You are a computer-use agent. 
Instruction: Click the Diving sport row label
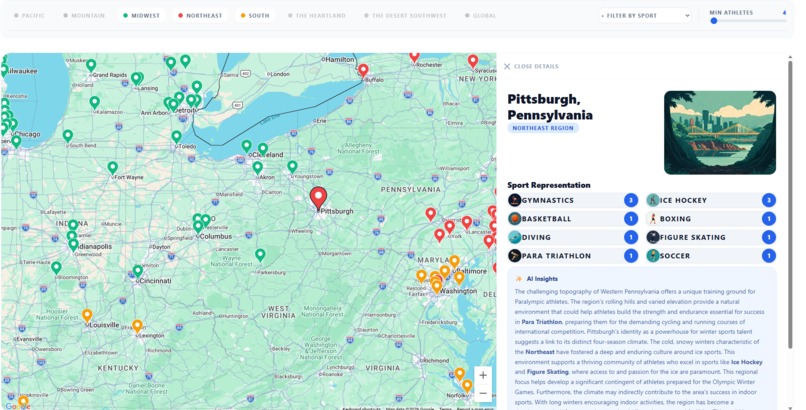pyautogui.click(x=536, y=237)
